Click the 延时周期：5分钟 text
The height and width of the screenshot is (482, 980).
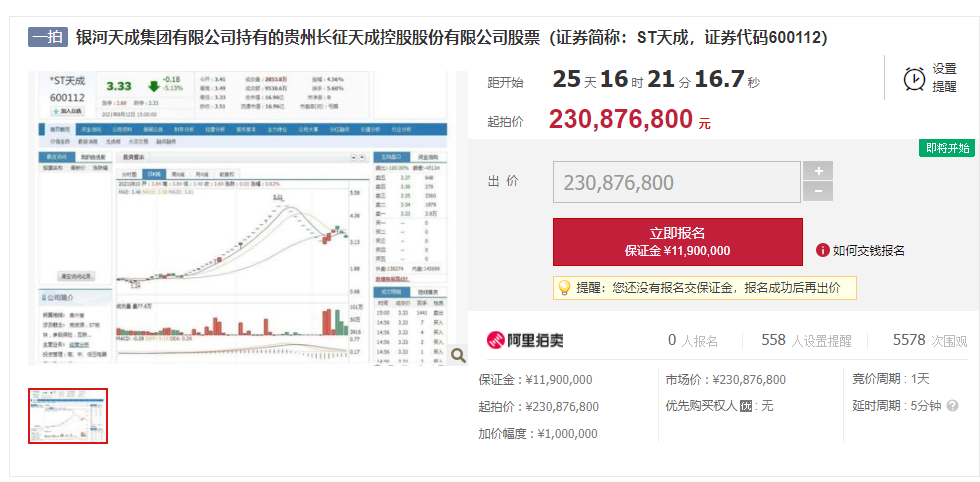point(897,406)
